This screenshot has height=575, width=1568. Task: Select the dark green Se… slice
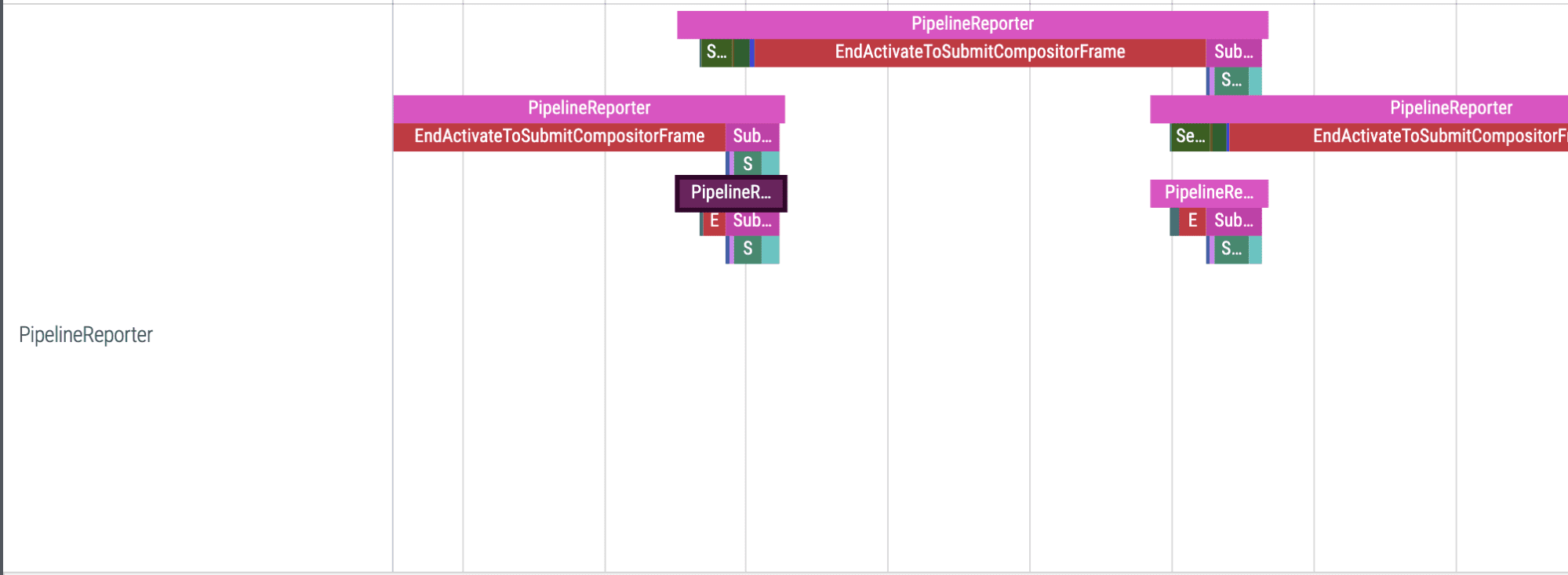pyautogui.click(x=1190, y=136)
